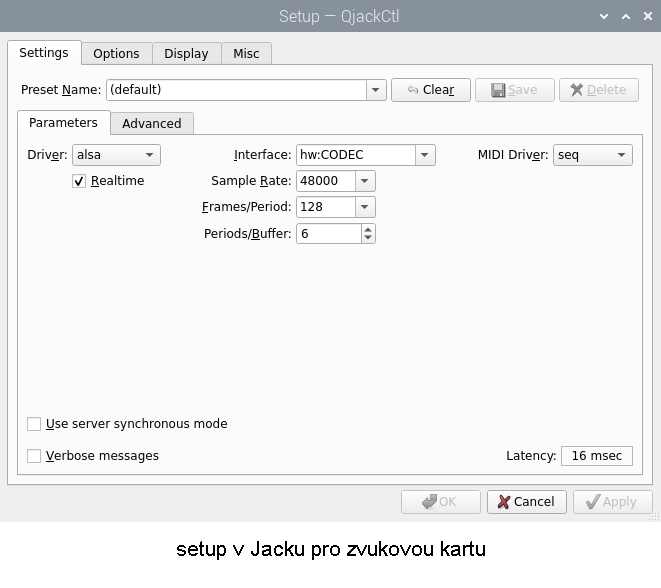
Task: Click the Delete preset button
Action: (x=599, y=90)
